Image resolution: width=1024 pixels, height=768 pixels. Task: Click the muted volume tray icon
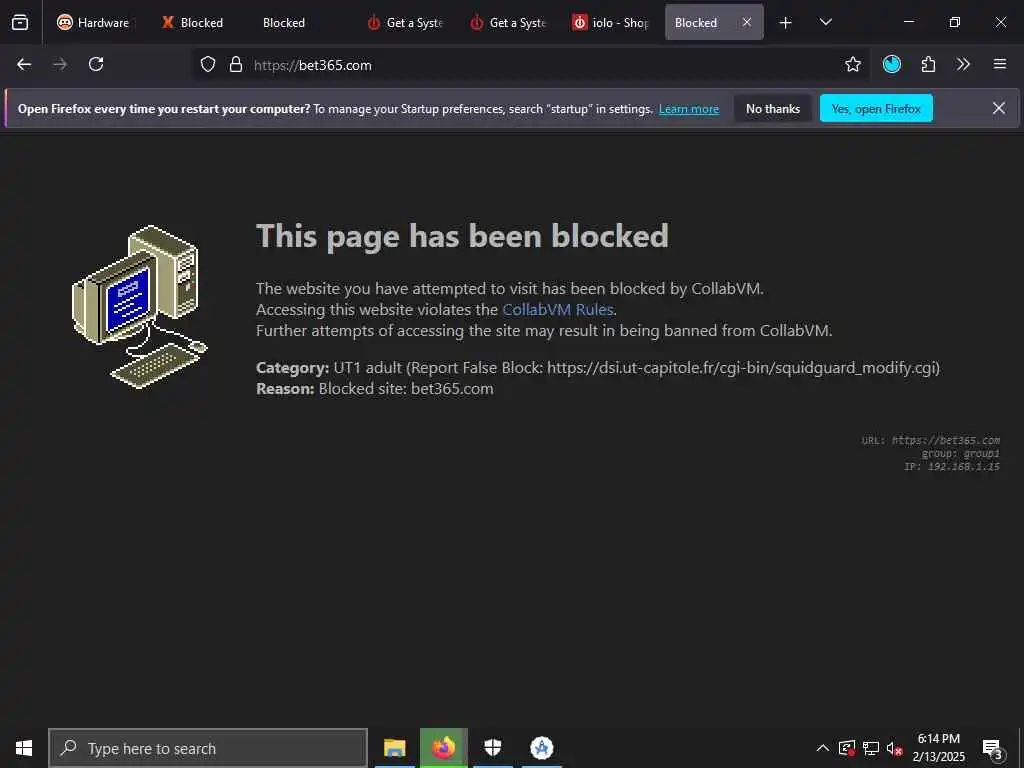894,748
